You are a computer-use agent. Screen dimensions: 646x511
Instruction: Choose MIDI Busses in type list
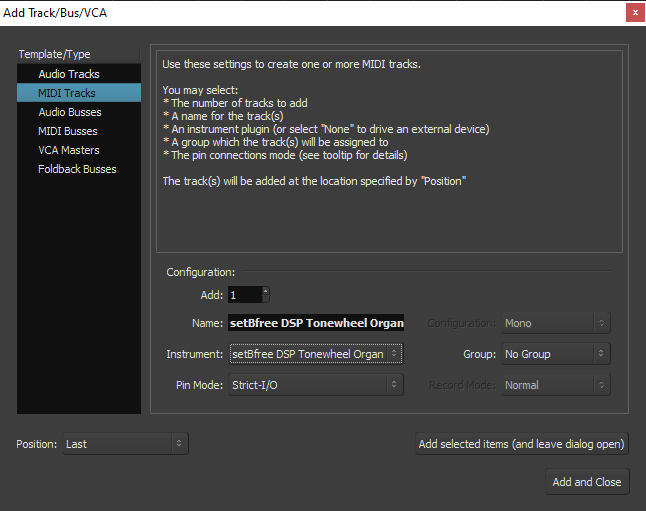pyautogui.click(x=79, y=131)
